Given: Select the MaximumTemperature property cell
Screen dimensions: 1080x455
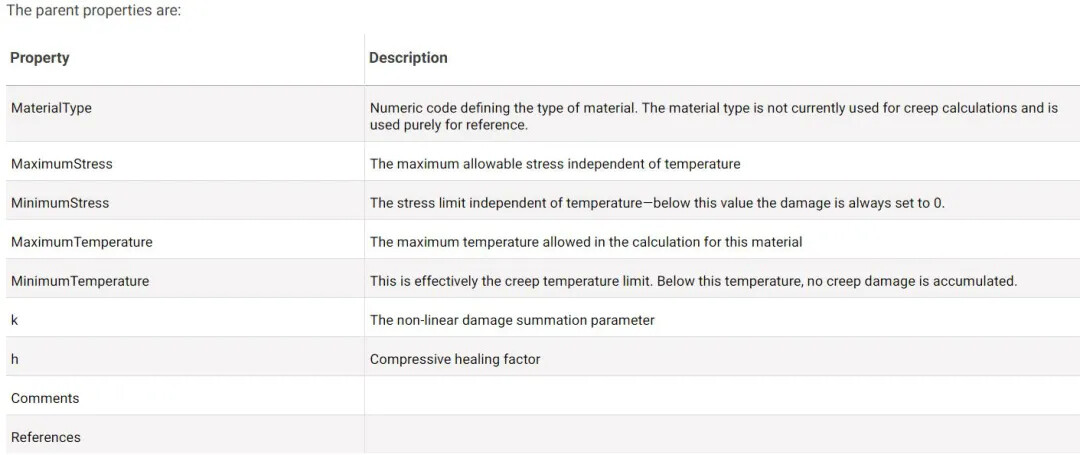Looking at the screenshot, I should pyautogui.click(x=82, y=242).
